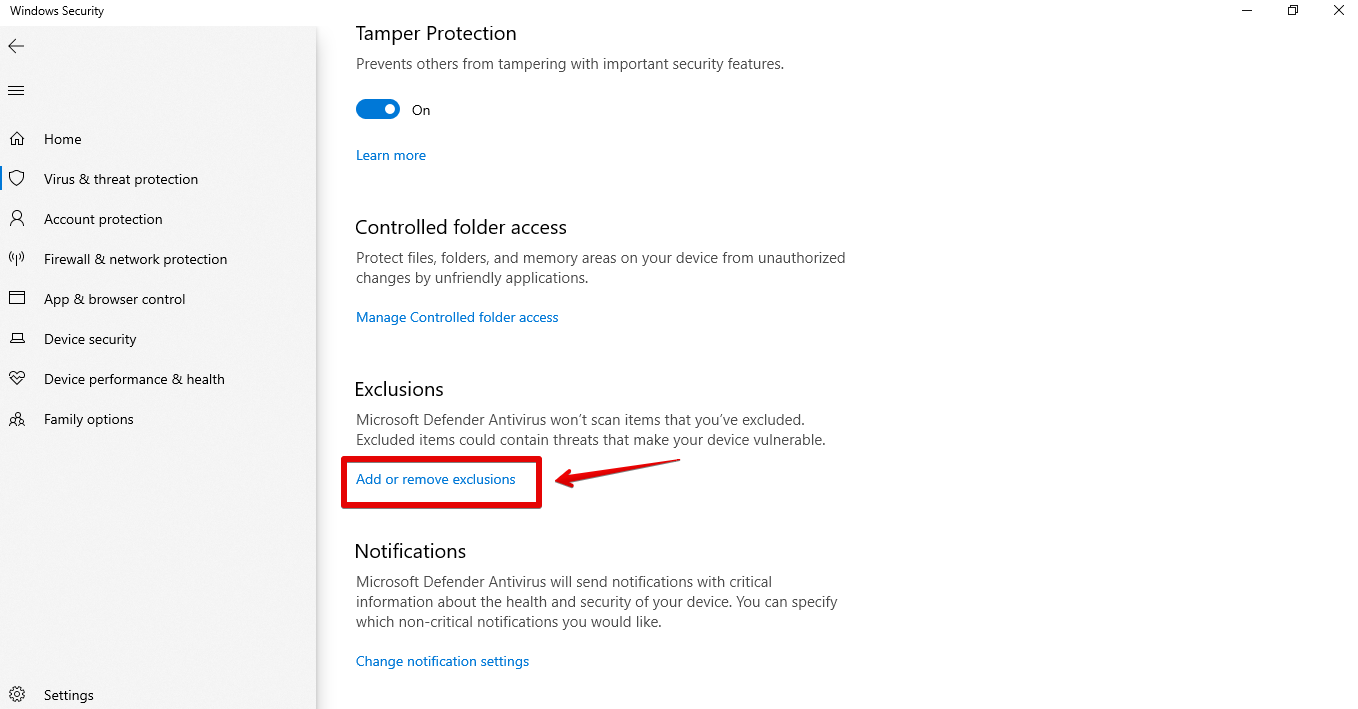The height and width of the screenshot is (709, 1358).
Task: Select Firewall & network protection menu item
Action: [135, 259]
